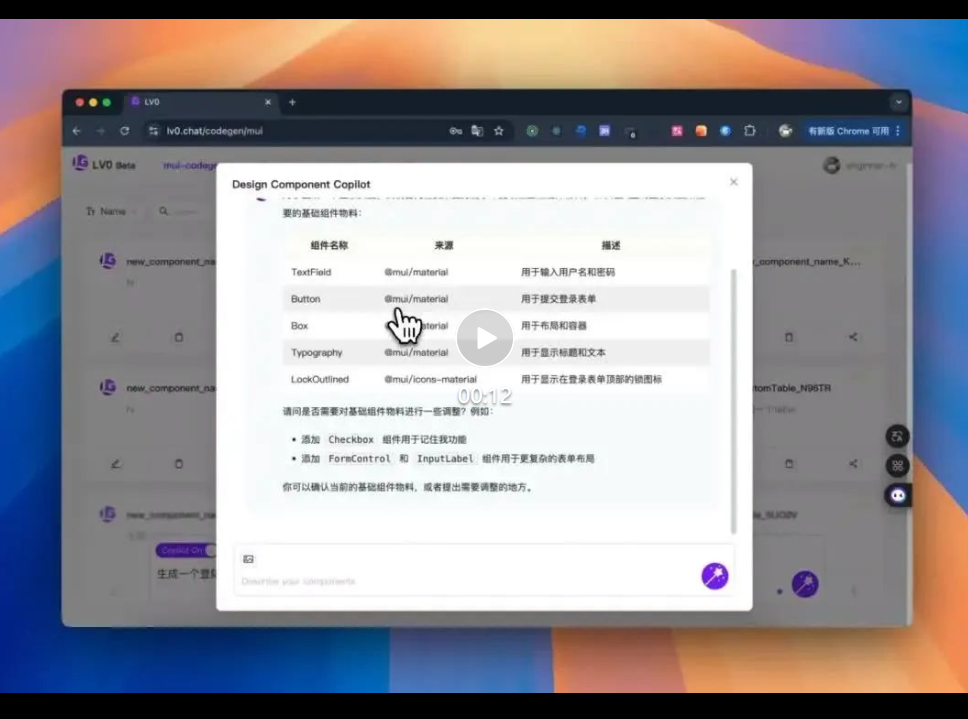Click the FormControl code label in the suggestions
Viewport: 968px width, 719px height.
(x=359, y=459)
